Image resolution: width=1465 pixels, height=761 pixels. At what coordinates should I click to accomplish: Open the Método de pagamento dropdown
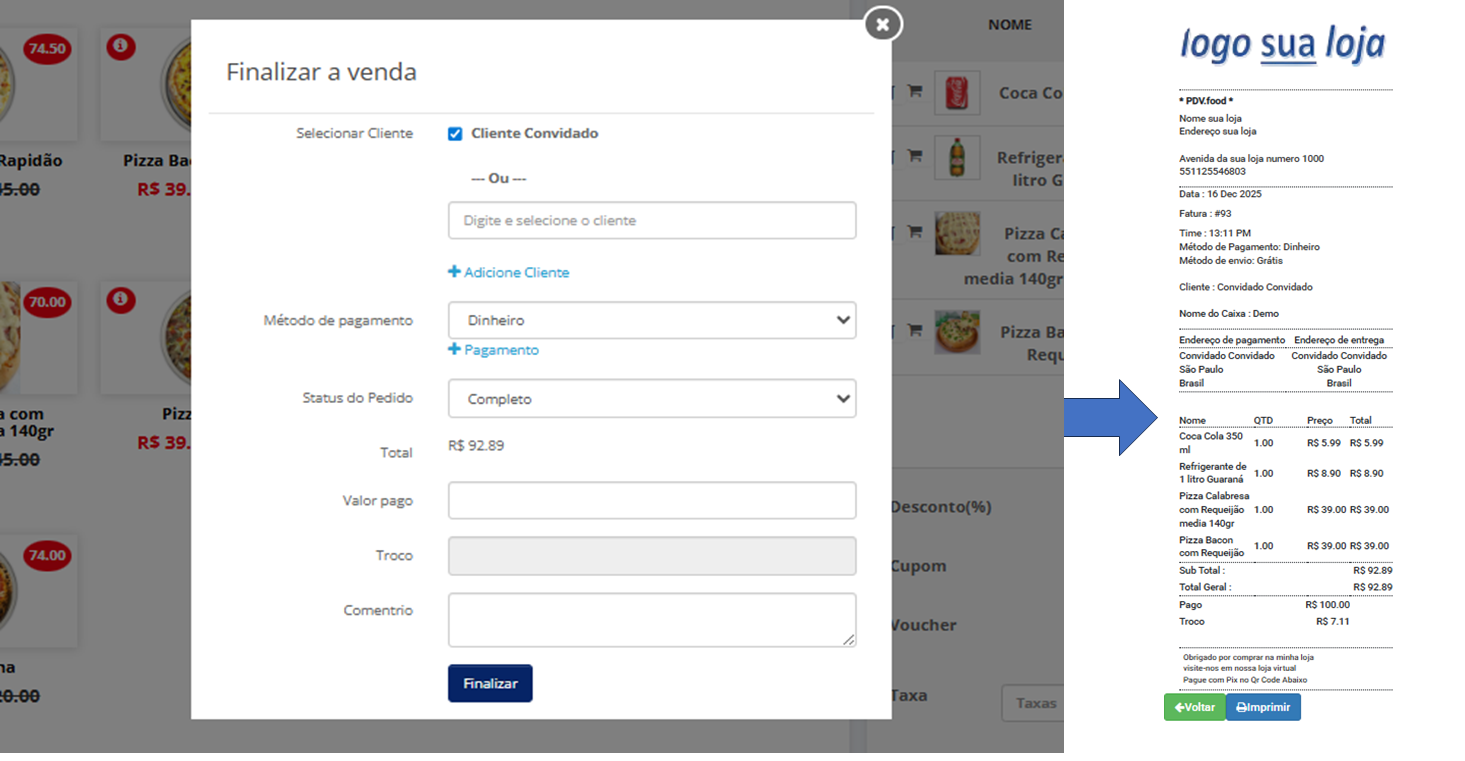point(651,321)
